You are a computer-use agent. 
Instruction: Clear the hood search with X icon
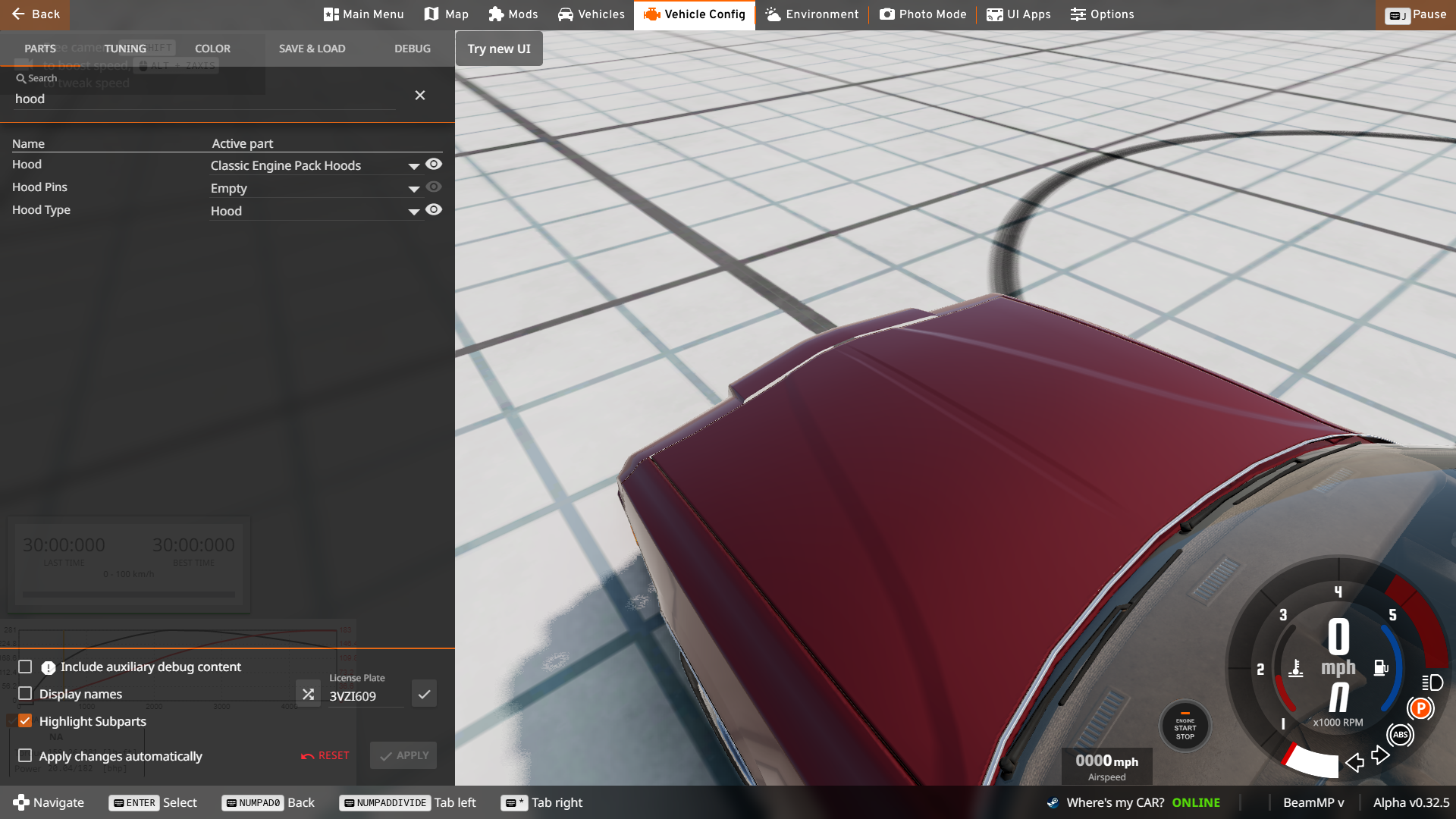(x=420, y=96)
